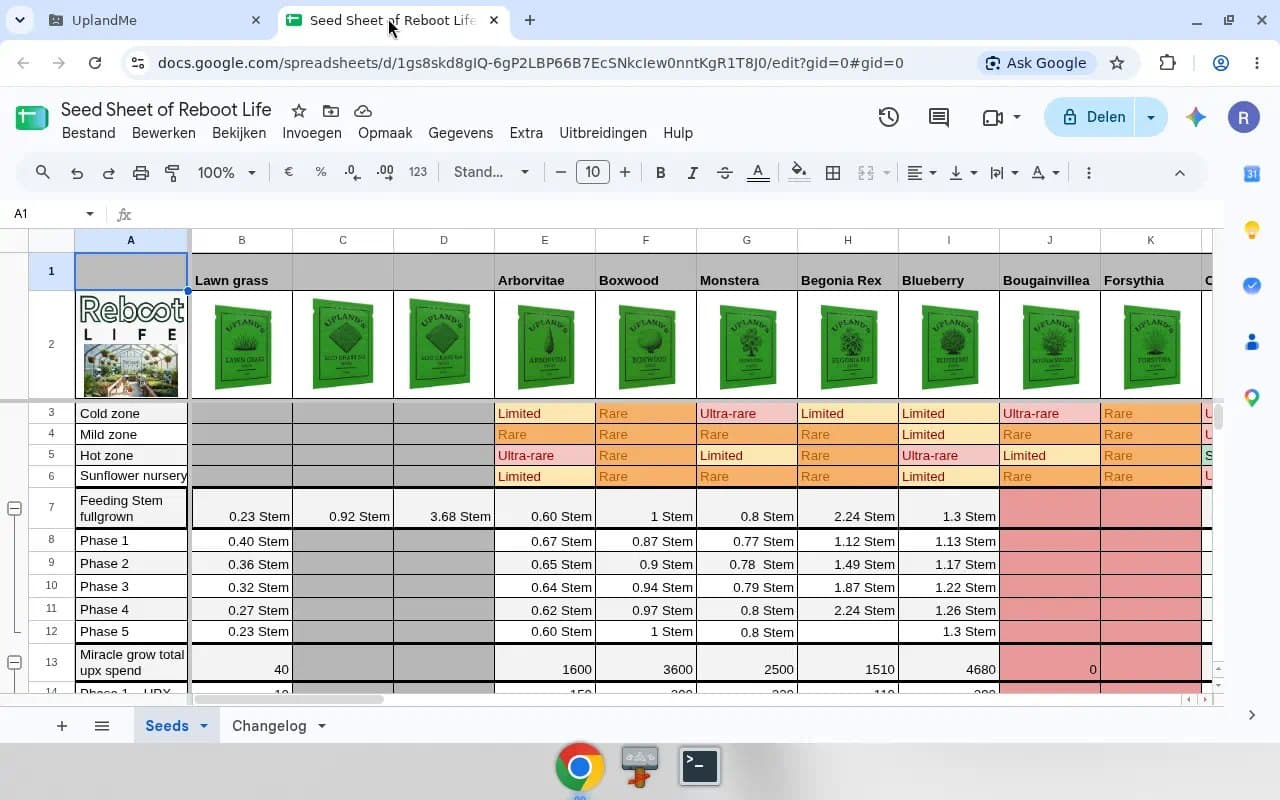Open the Invoegen menu
The width and height of the screenshot is (1280, 800).
(312, 133)
